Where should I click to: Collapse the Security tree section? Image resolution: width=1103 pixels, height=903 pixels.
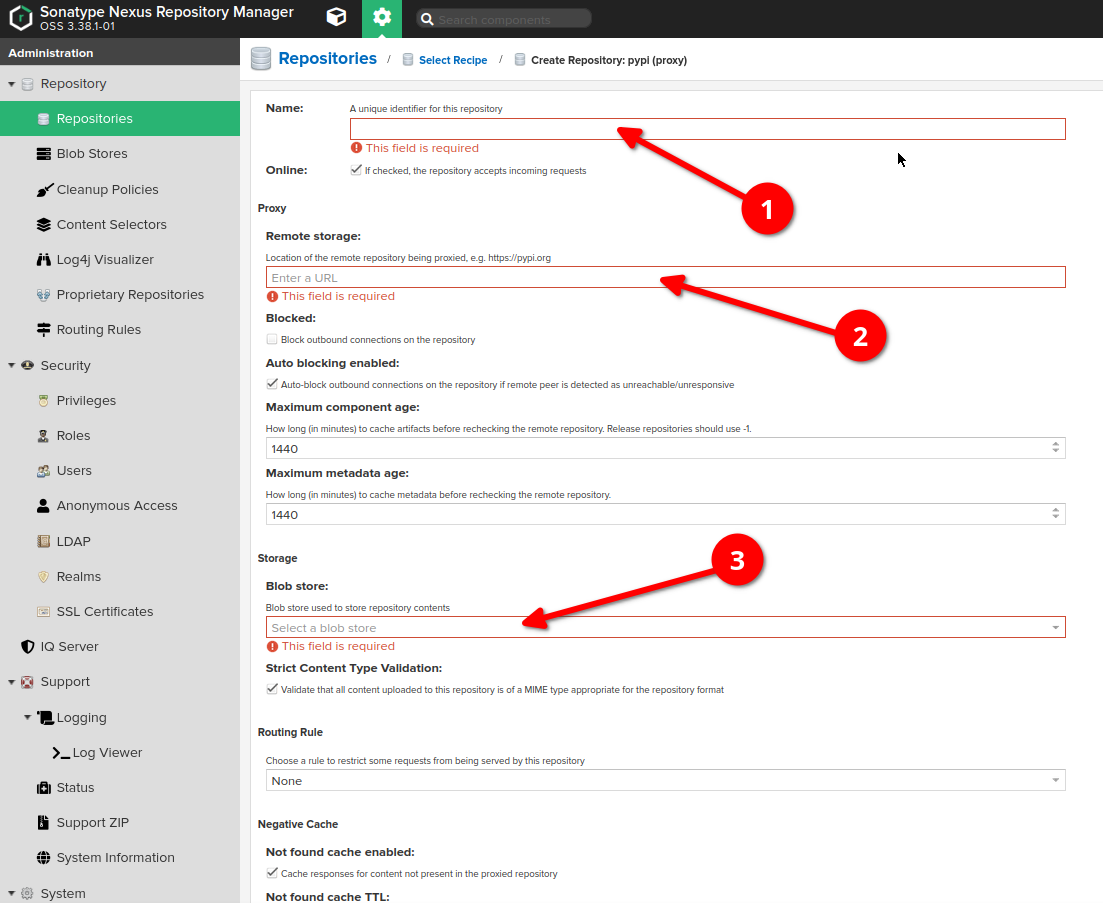pos(11,365)
